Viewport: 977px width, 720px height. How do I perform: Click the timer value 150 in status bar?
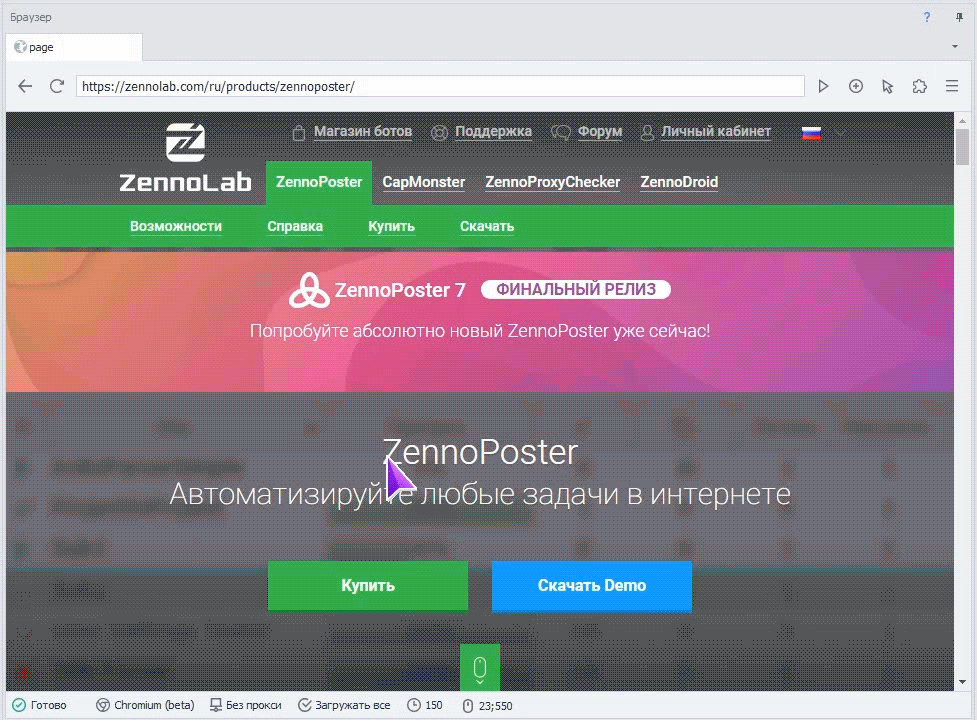425,705
